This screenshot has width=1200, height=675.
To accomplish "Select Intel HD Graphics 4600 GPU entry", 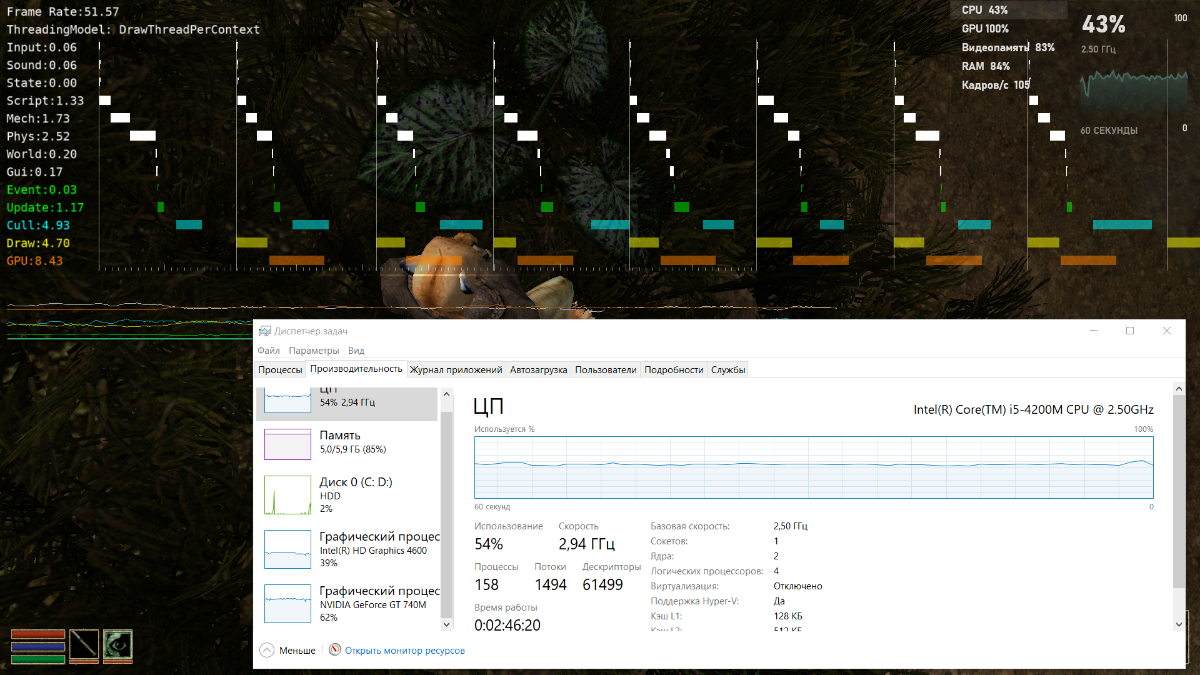I will pos(348,549).
